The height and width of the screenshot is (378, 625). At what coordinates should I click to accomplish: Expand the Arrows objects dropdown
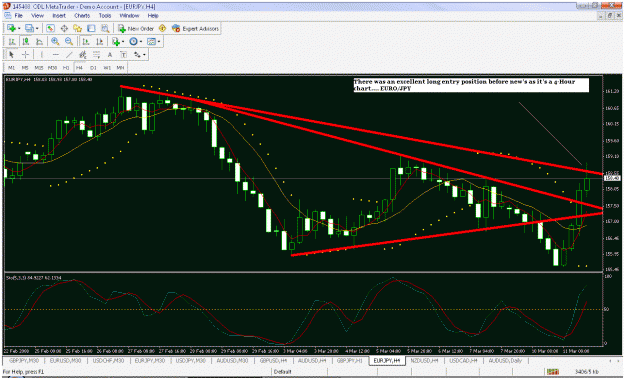[144, 55]
